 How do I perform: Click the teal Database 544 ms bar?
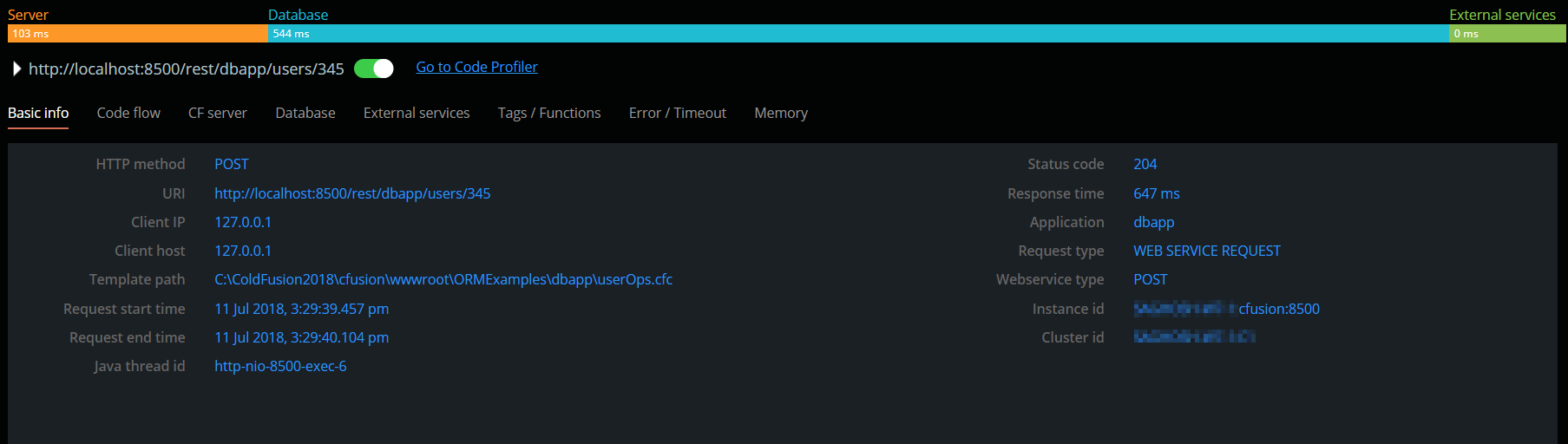click(858, 33)
